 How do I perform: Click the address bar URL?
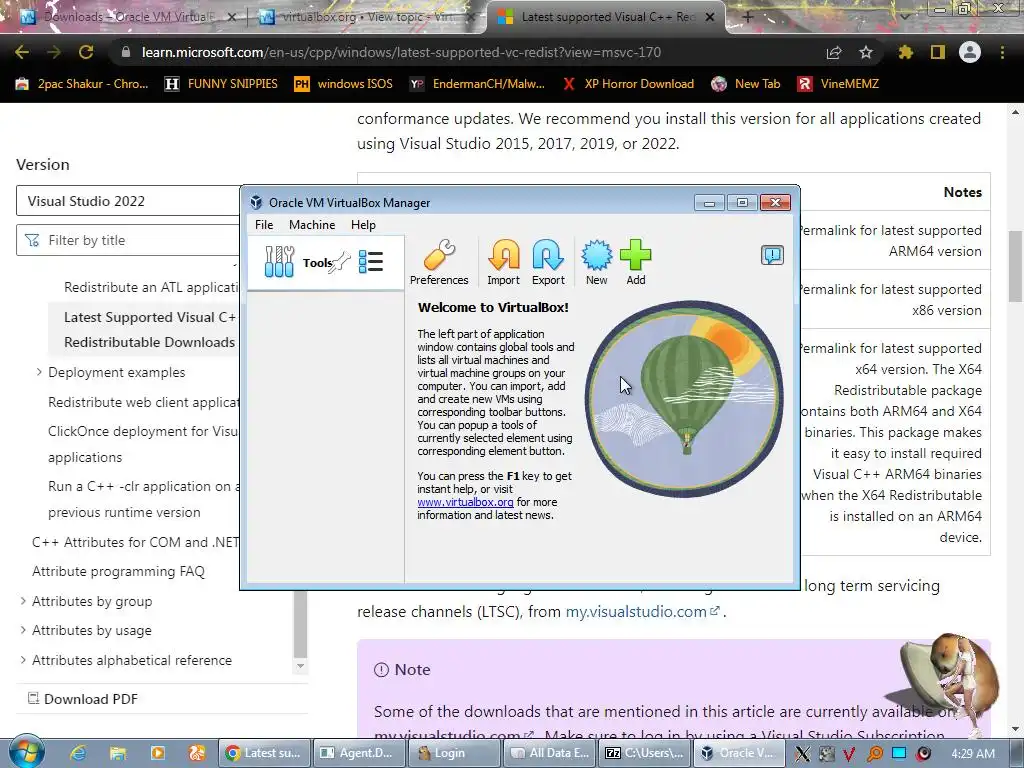tap(401, 52)
